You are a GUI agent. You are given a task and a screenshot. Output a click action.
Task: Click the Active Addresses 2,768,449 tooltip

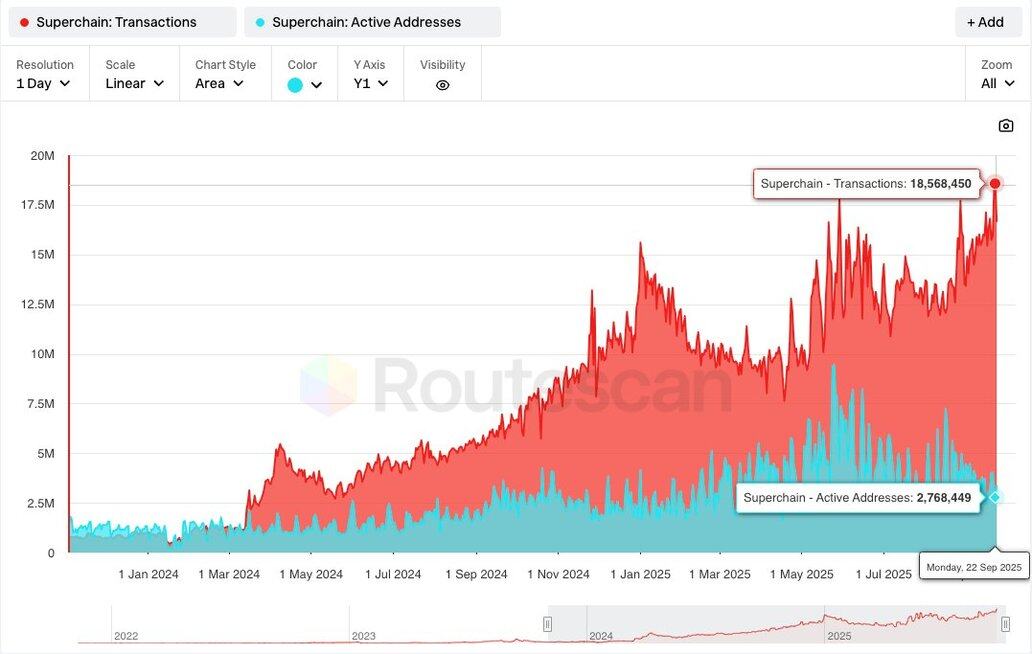[858, 497]
